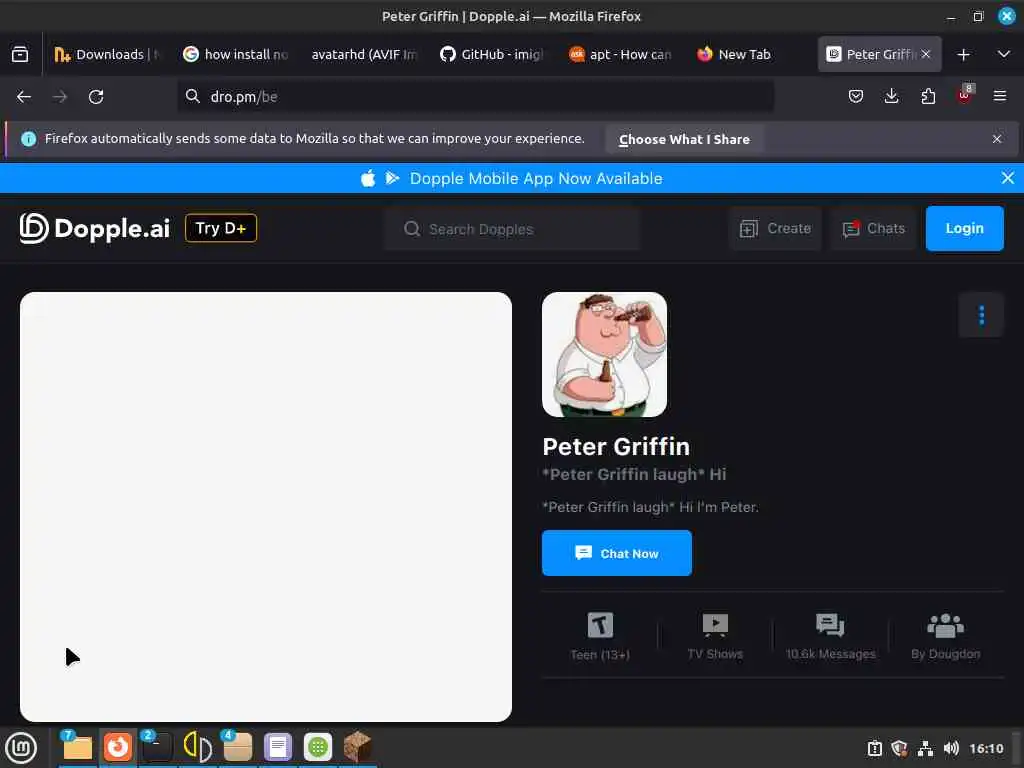This screenshot has width=1024, height=768.
Task: Click the Google Play icon in banner
Action: tap(392, 178)
